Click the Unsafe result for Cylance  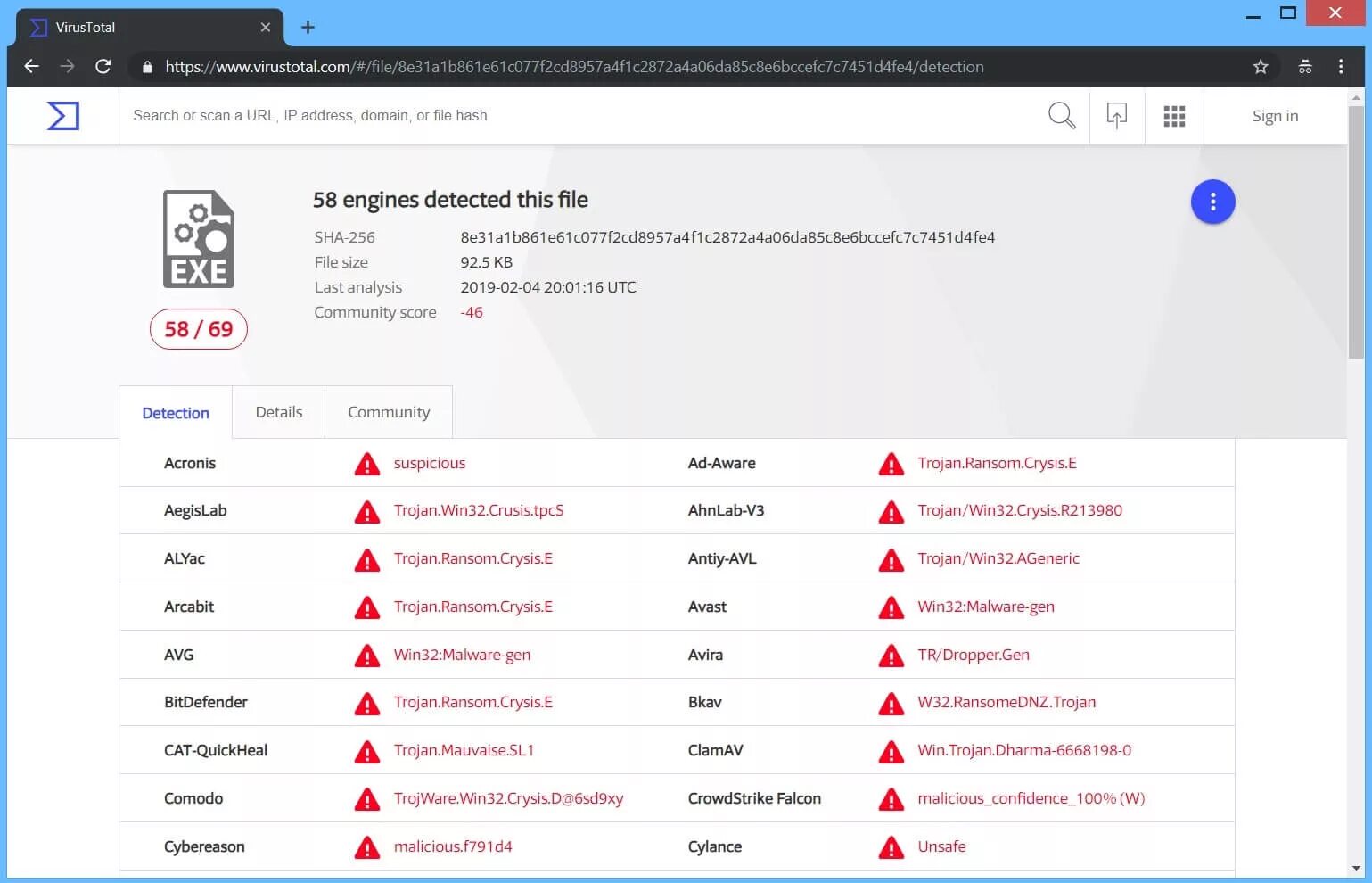coord(941,846)
